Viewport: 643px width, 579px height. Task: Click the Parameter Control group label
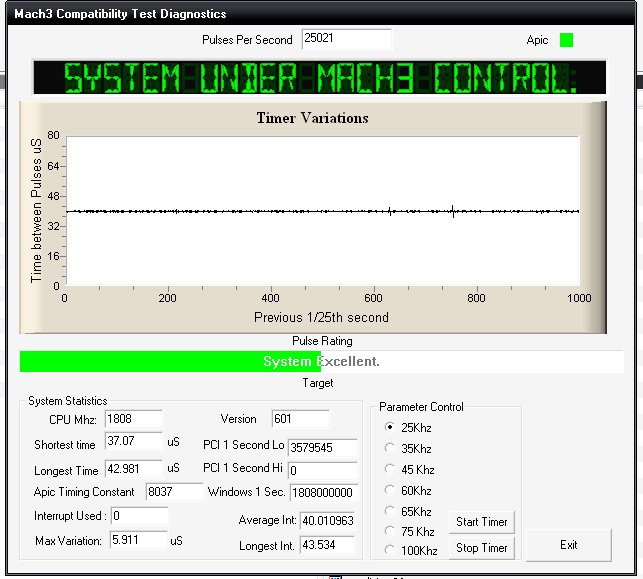pyautogui.click(x=421, y=407)
